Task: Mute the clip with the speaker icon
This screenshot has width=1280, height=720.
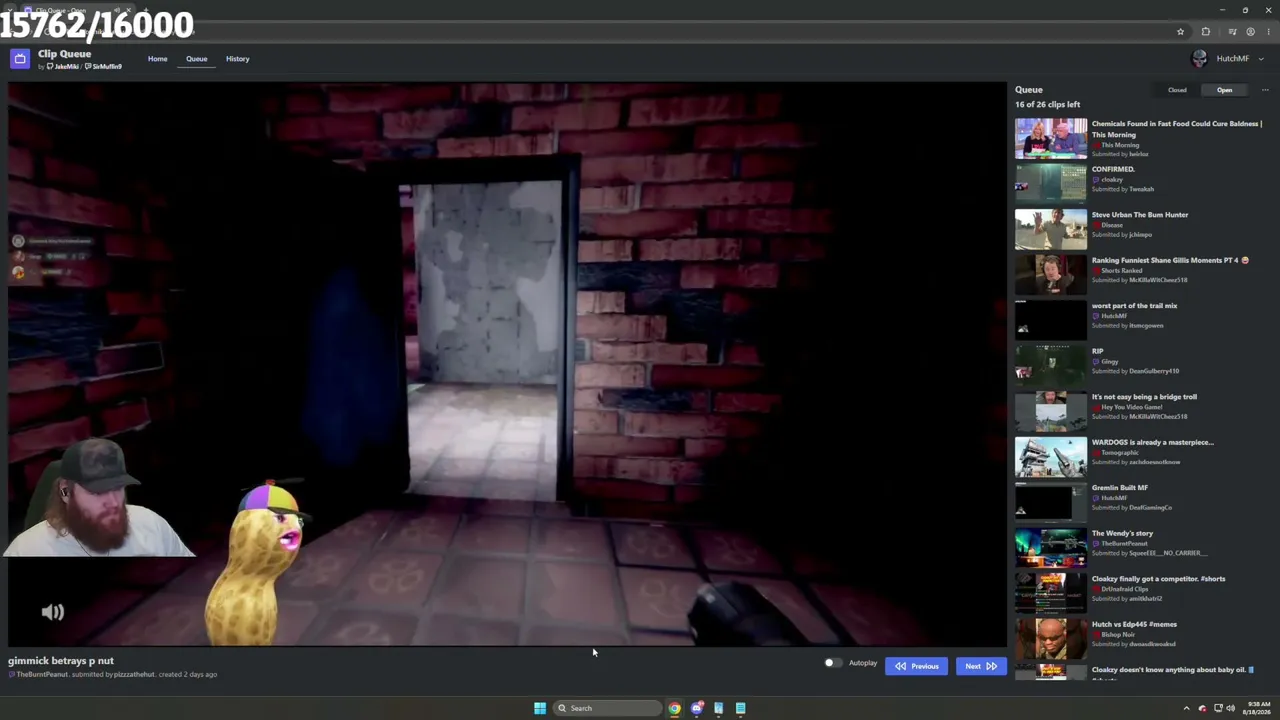Action: point(53,612)
